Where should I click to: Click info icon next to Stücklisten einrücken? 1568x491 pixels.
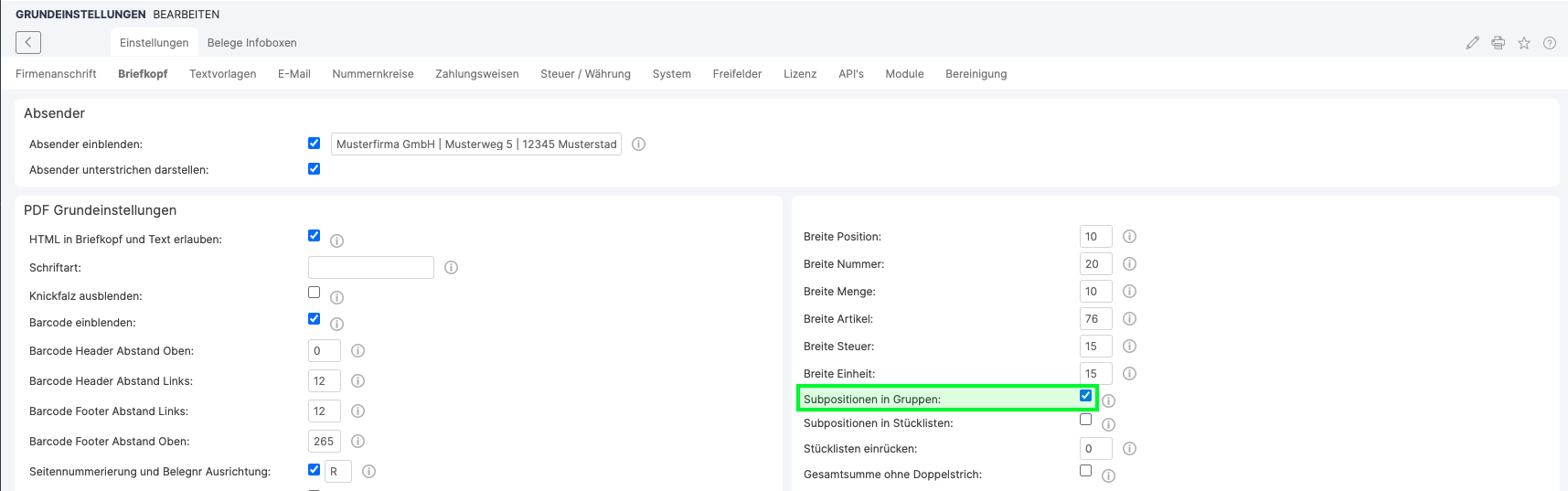coord(1129,449)
